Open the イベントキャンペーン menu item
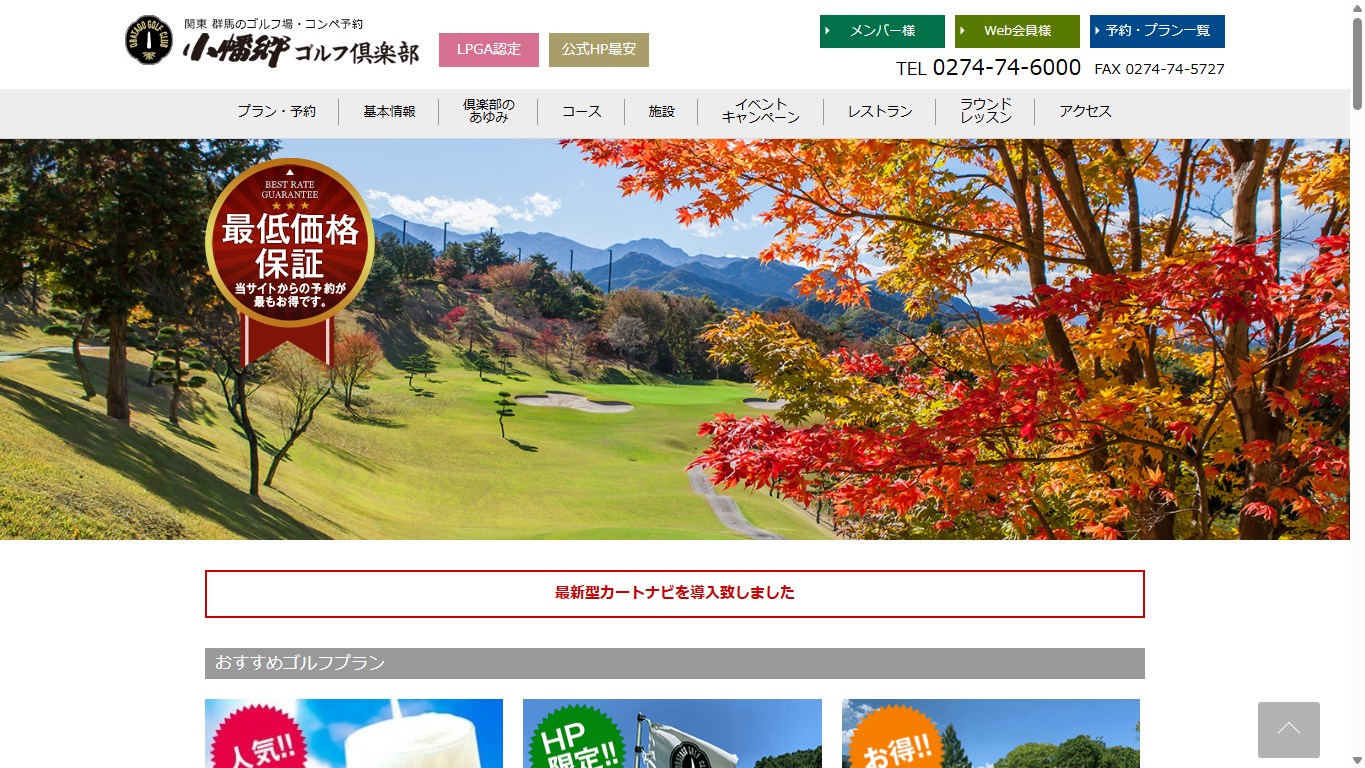Viewport: 1365px width, 768px height. (x=761, y=111)
